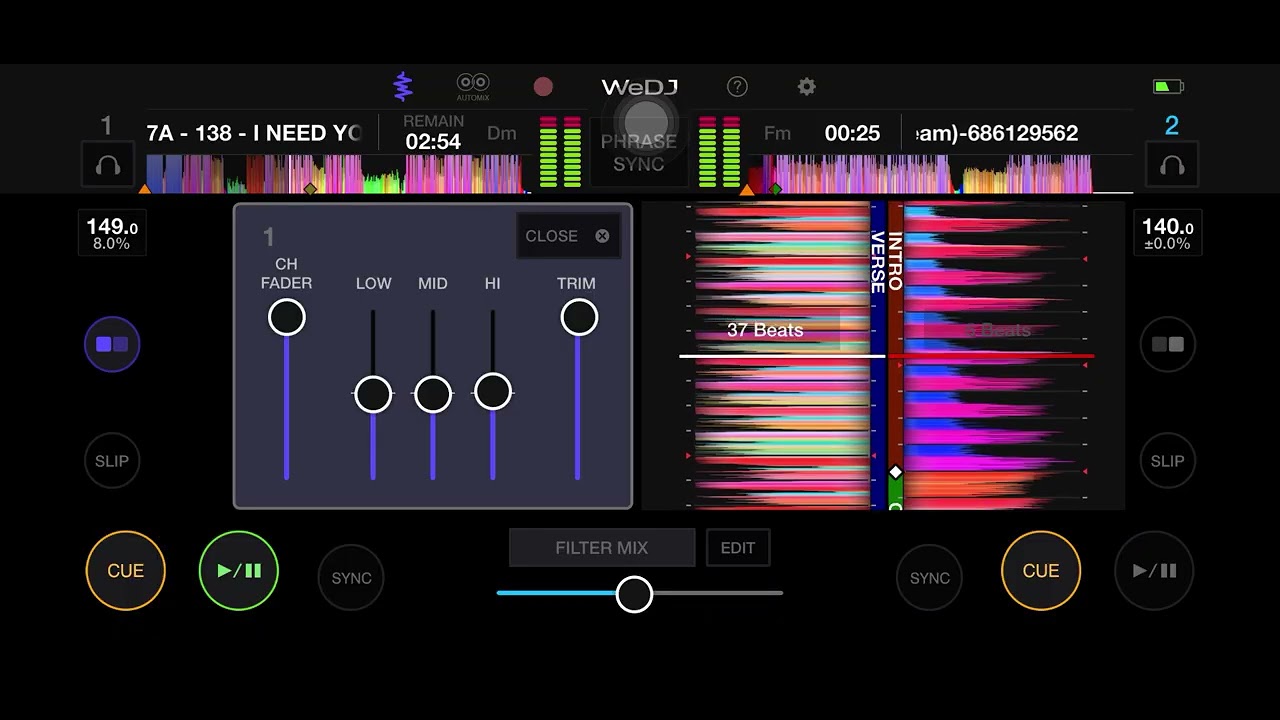Image resolution: width=1280 pixels, height=720 pixels.
Task: Toggle Phrase Sync button
Action: pyautogui.click(x=639, y=152)
